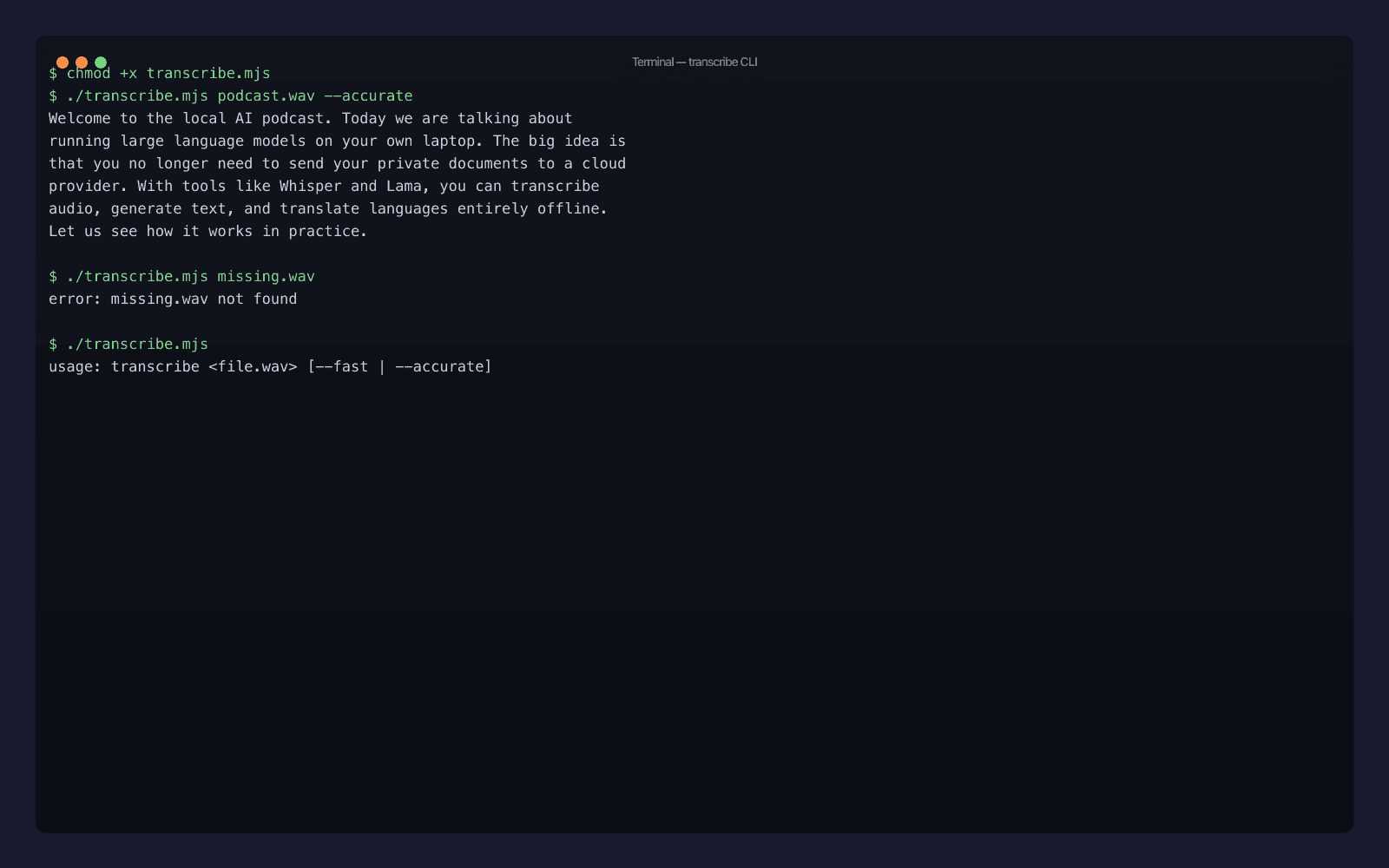This screenshot has width=1389, height=868.
Task: Select the chmod +x transcribe.mjs command line
Action: coord(169,73)
